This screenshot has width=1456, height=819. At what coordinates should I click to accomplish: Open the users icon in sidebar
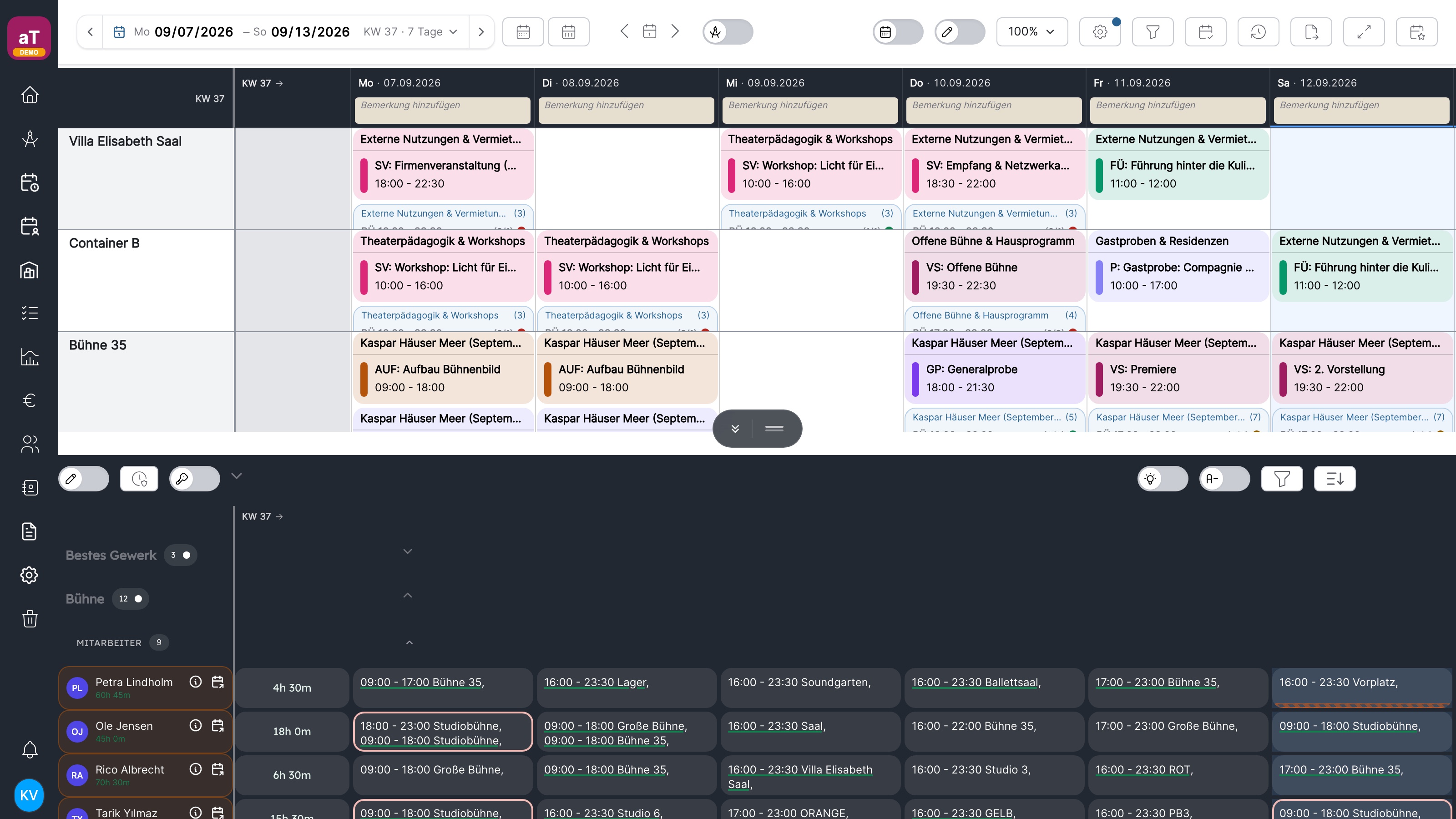(x=30, y=444)
